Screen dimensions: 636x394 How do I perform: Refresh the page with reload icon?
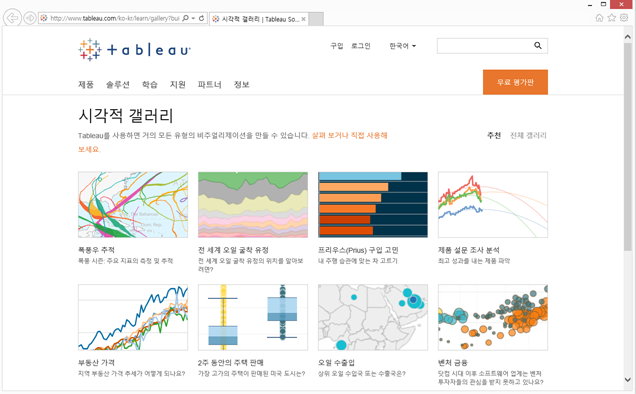click(202, 18)
